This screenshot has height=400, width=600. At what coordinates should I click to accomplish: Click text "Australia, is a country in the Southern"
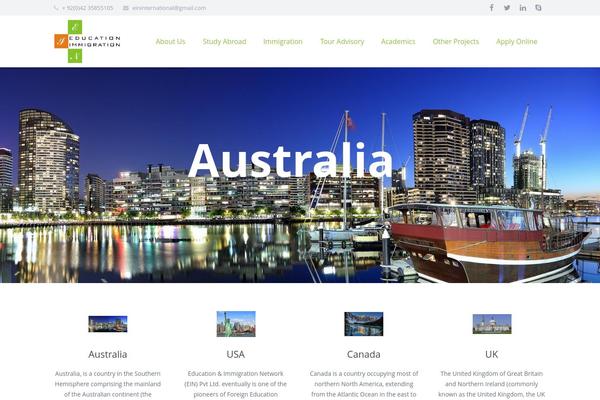(108, 374)
